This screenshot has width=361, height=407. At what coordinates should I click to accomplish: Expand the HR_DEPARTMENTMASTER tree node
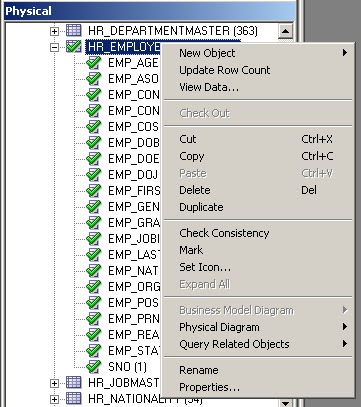click(54, 31)
